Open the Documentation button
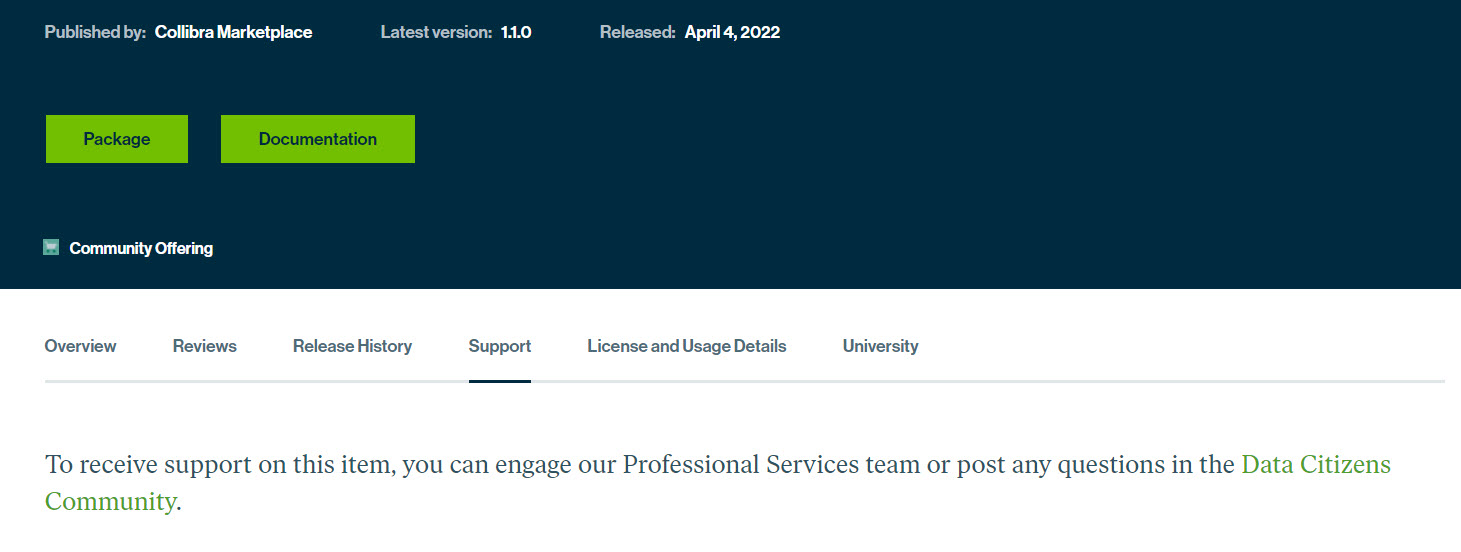The image size is (1461, 552). 317,139
